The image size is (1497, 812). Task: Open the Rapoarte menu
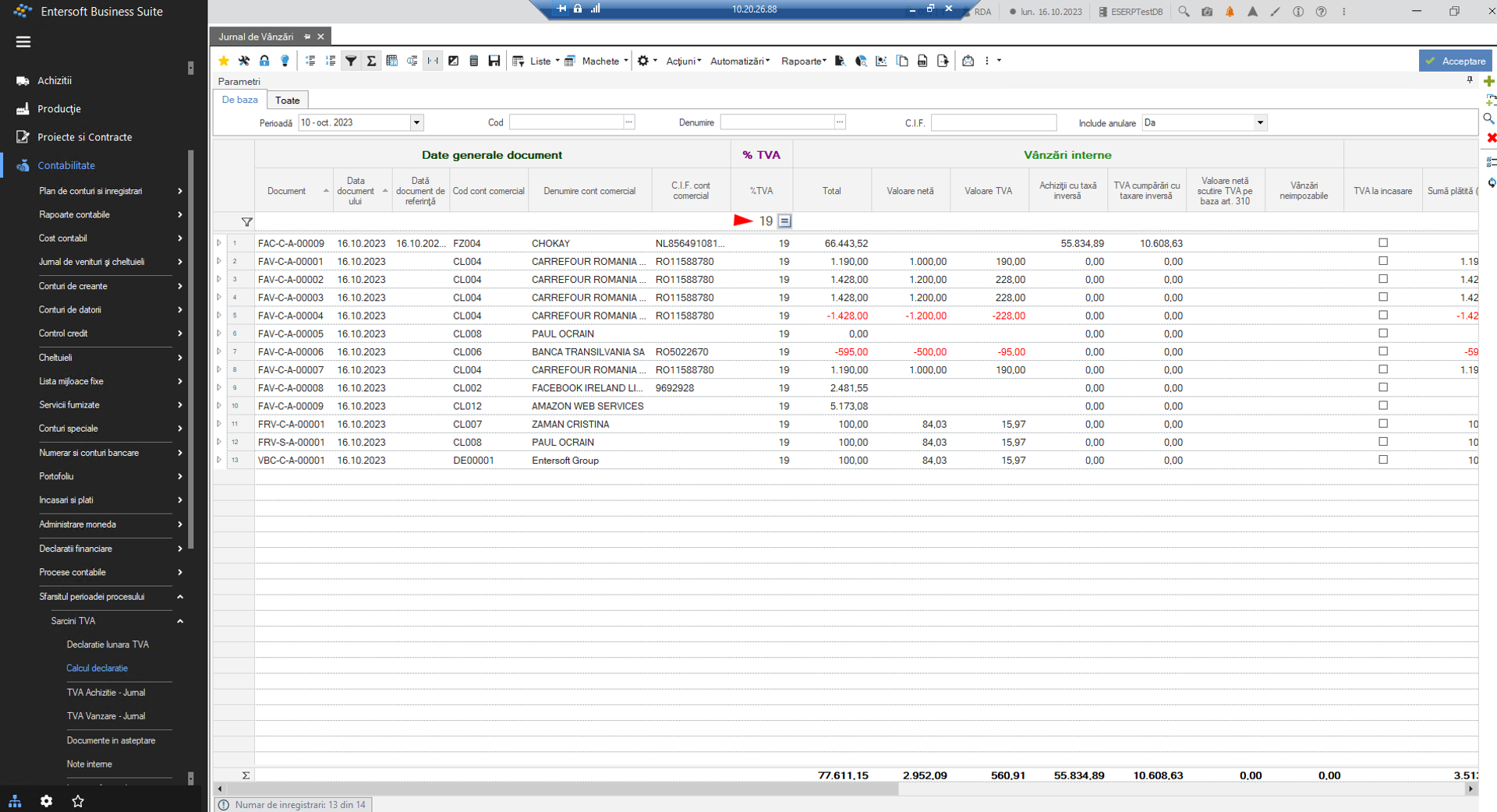point(804,61)
